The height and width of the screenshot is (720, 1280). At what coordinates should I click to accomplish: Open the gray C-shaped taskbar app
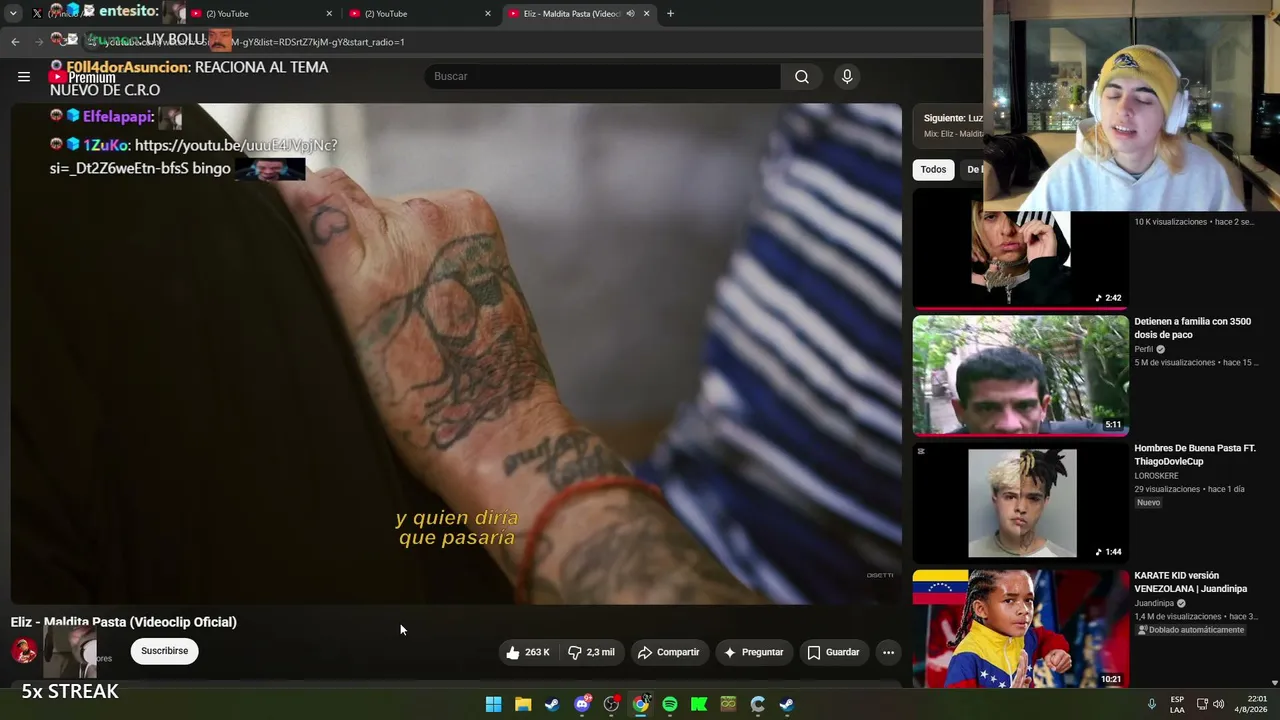point(758,704)
